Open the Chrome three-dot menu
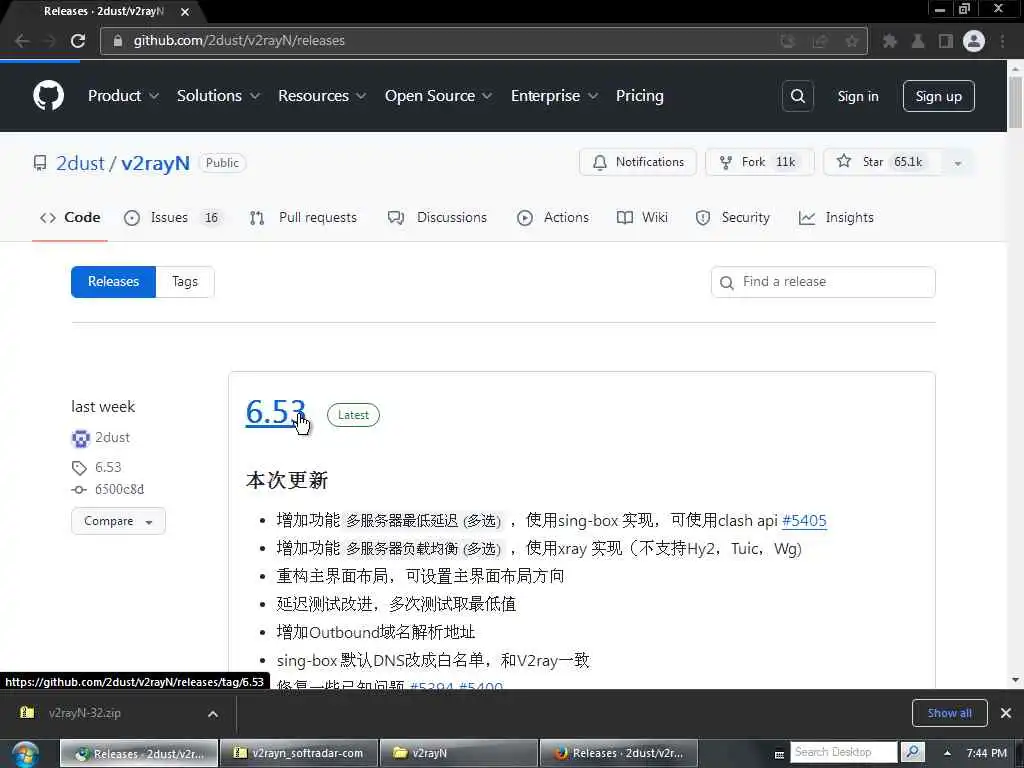Viewport: 1024px width, 768px height. pos(1002,41)
